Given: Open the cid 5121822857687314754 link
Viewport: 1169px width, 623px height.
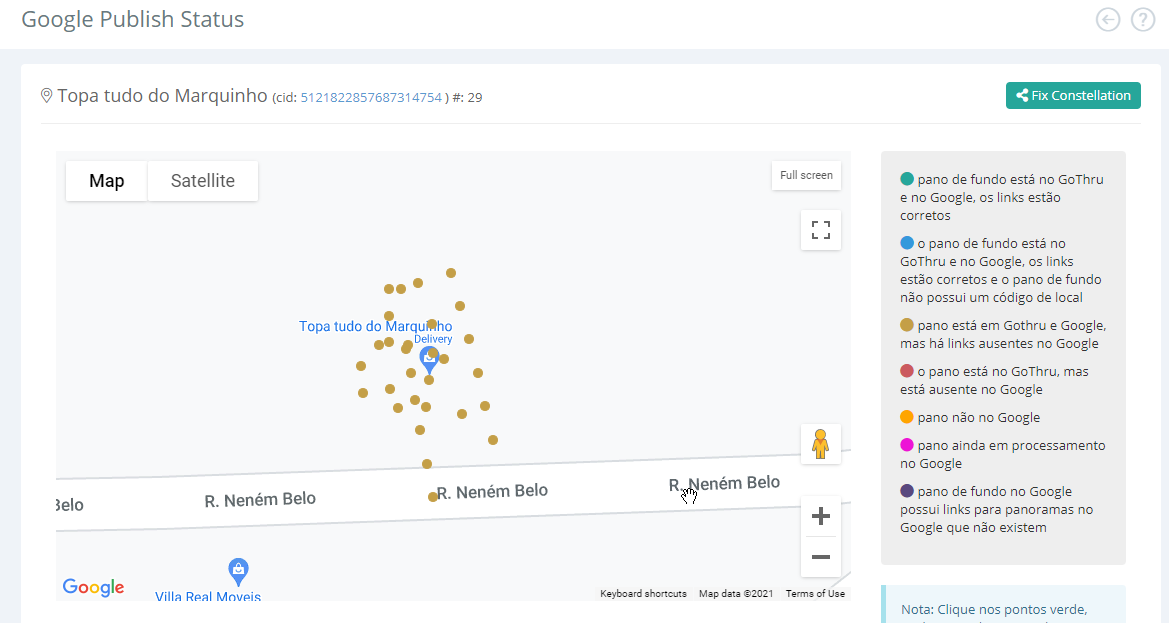Looking at the screenshot, I should [x=371, y=98].
